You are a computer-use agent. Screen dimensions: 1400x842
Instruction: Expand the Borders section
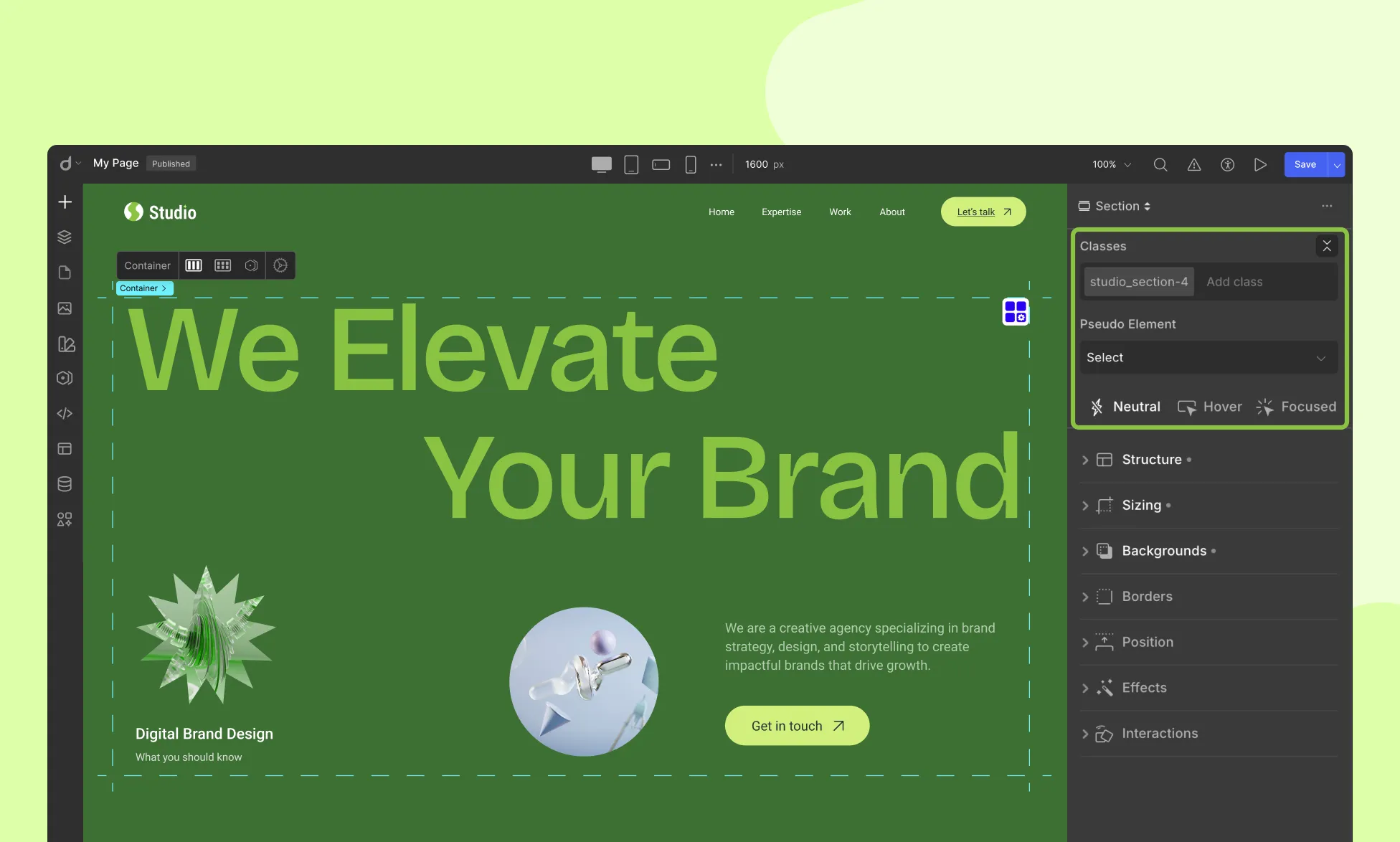1209,597
